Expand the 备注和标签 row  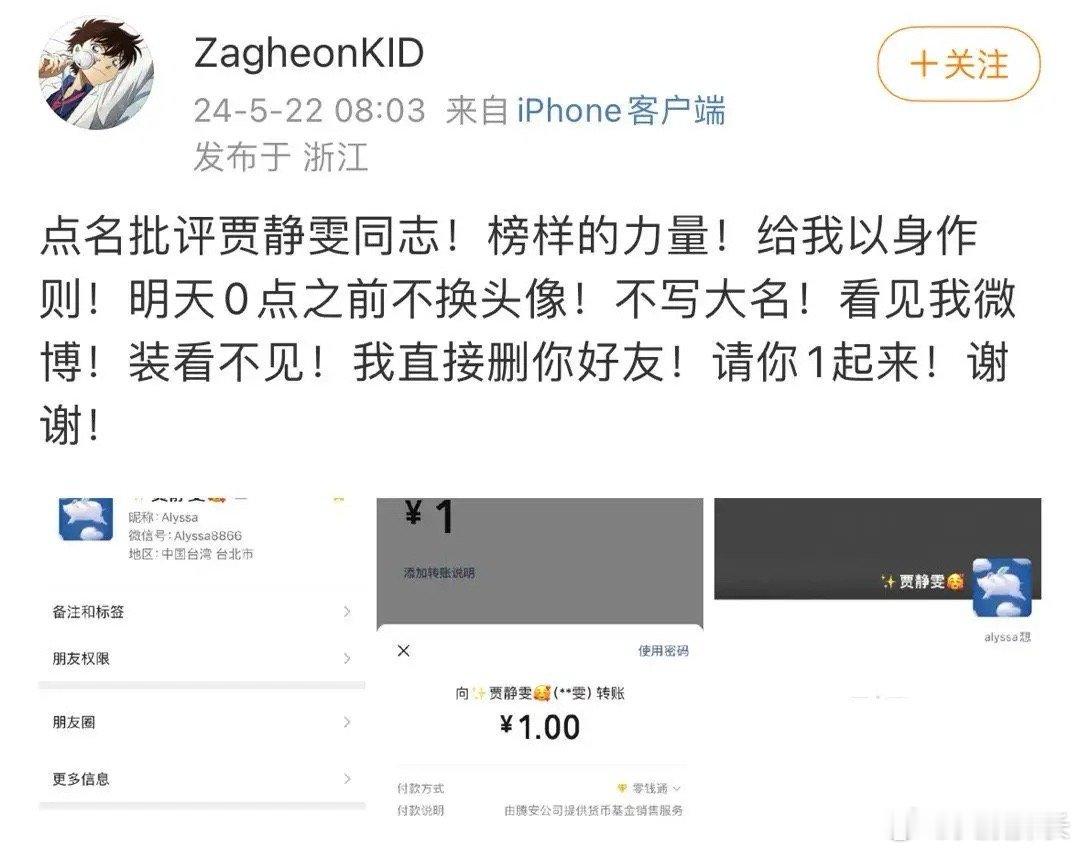pos(202,612)
